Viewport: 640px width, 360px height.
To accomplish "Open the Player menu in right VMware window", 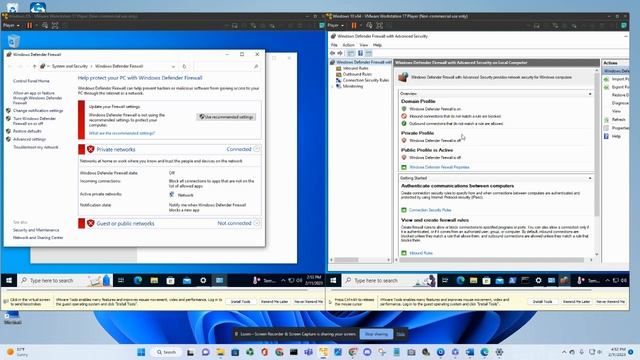I will (336, 25).
